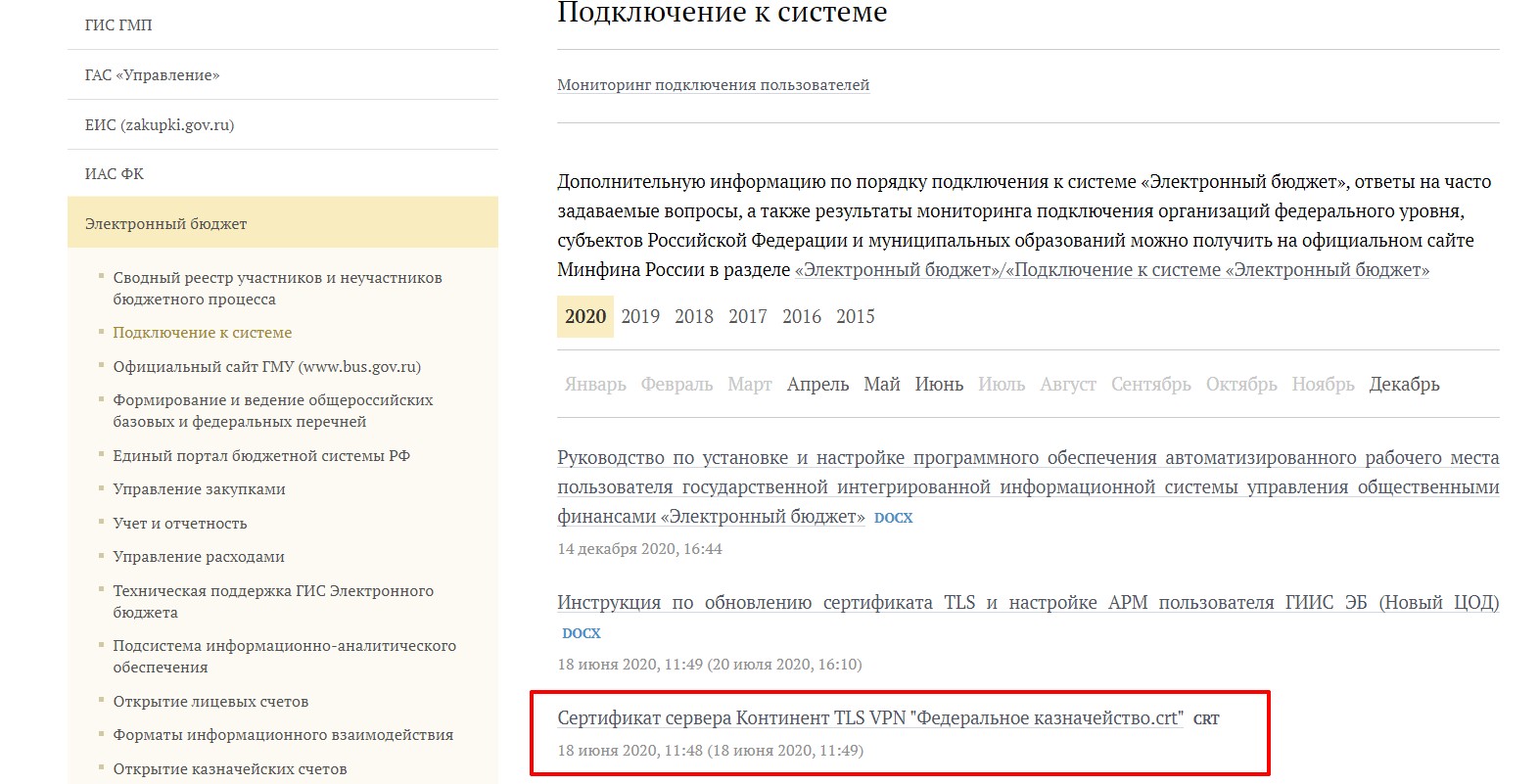The width and height of the screenshot is (1539, 784).
Task: Filter by month Июнь
Action: click(939, 384)
